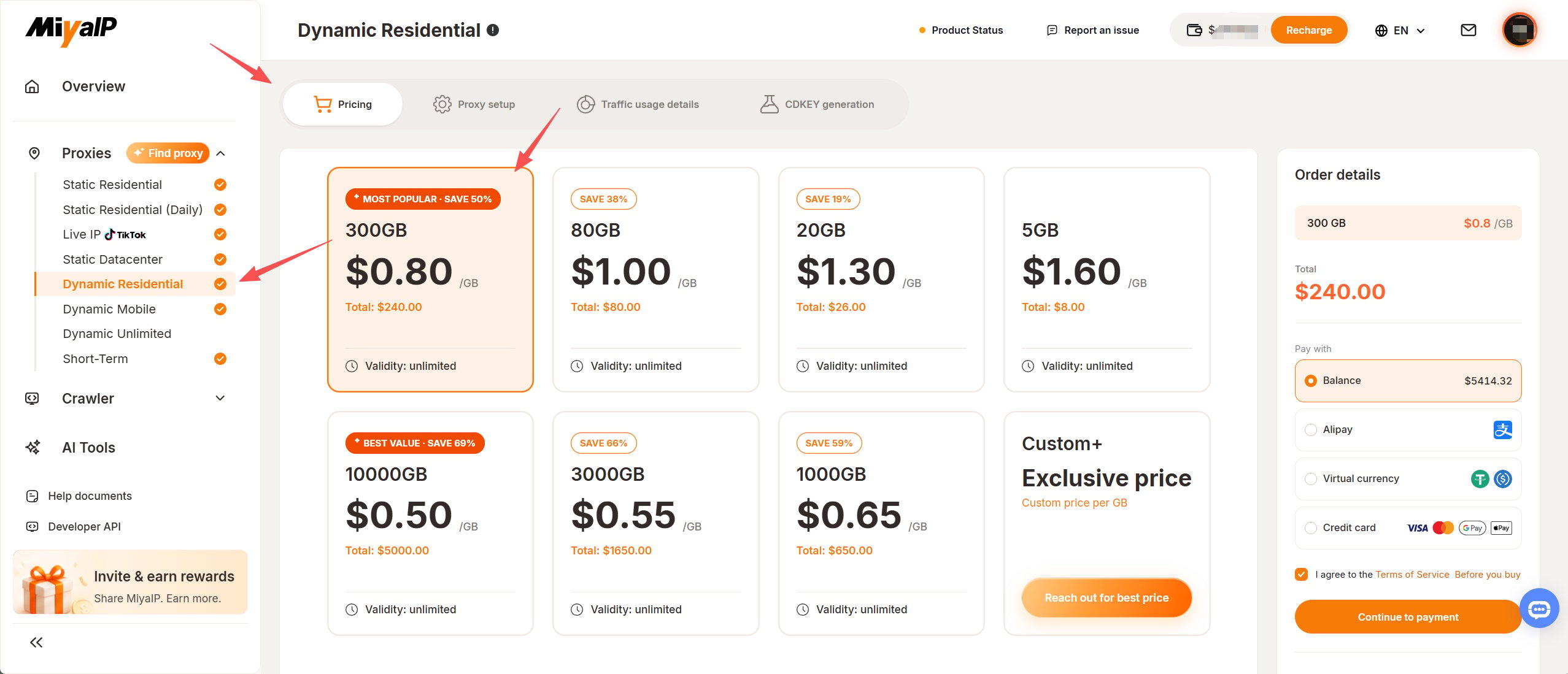The width and height of the screenshot is (1568, 674).
Task: Select the 20GB $1.30 plan card
Action: click(x=881, y=280)
